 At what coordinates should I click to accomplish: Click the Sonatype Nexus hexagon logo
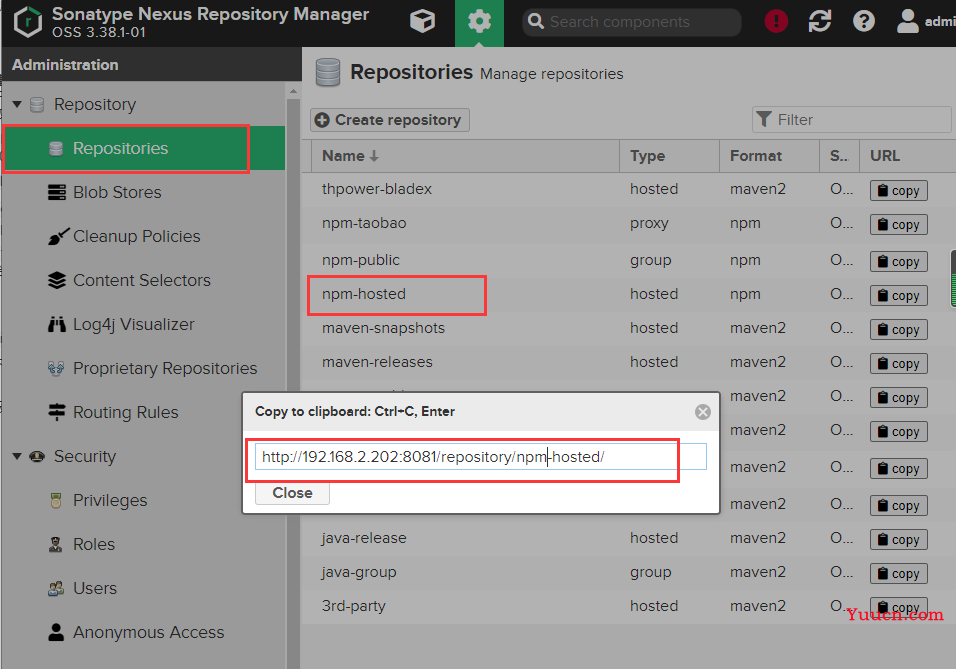(x=28, y=22)
